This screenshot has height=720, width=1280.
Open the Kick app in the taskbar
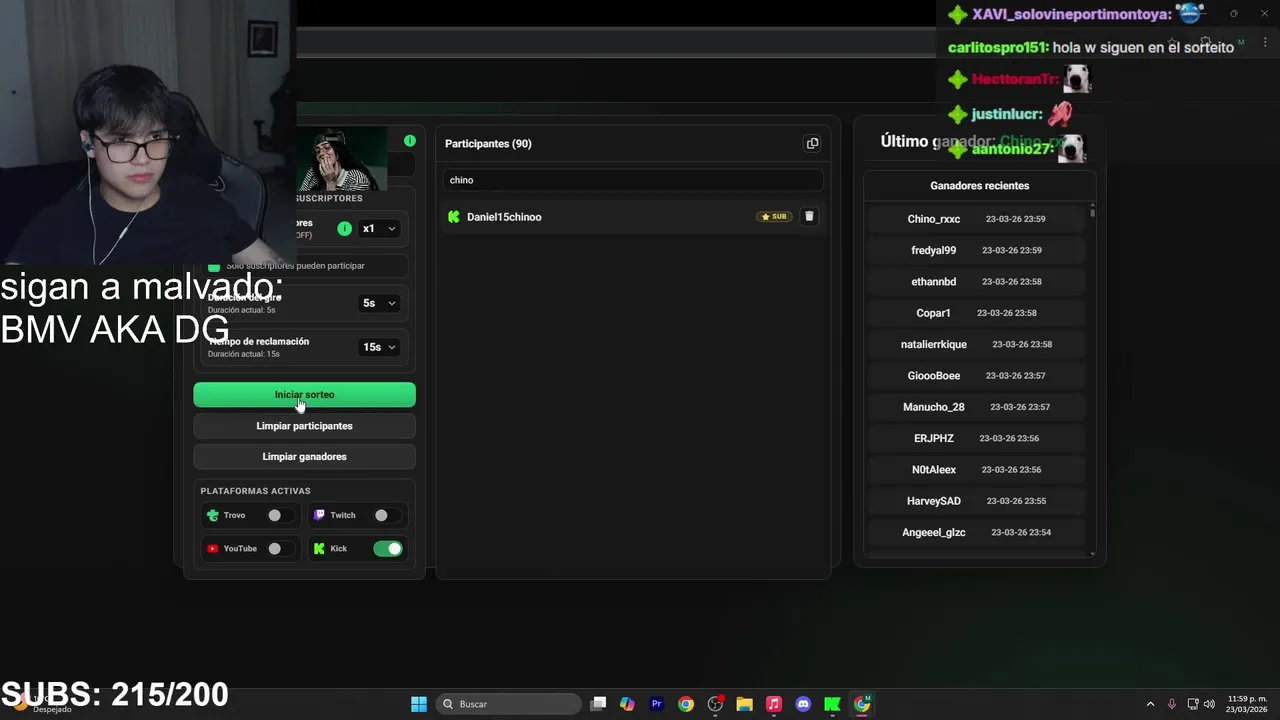point(832,704)
